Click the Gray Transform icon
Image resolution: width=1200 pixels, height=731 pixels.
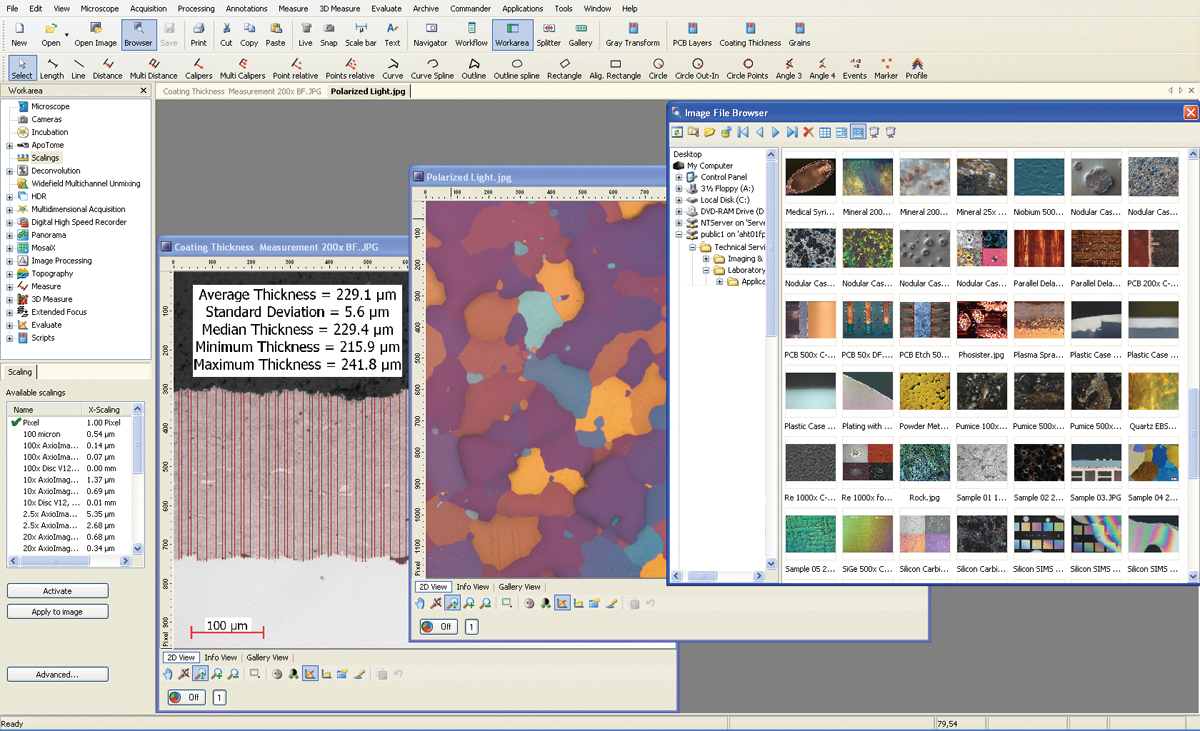pos(633,29)
